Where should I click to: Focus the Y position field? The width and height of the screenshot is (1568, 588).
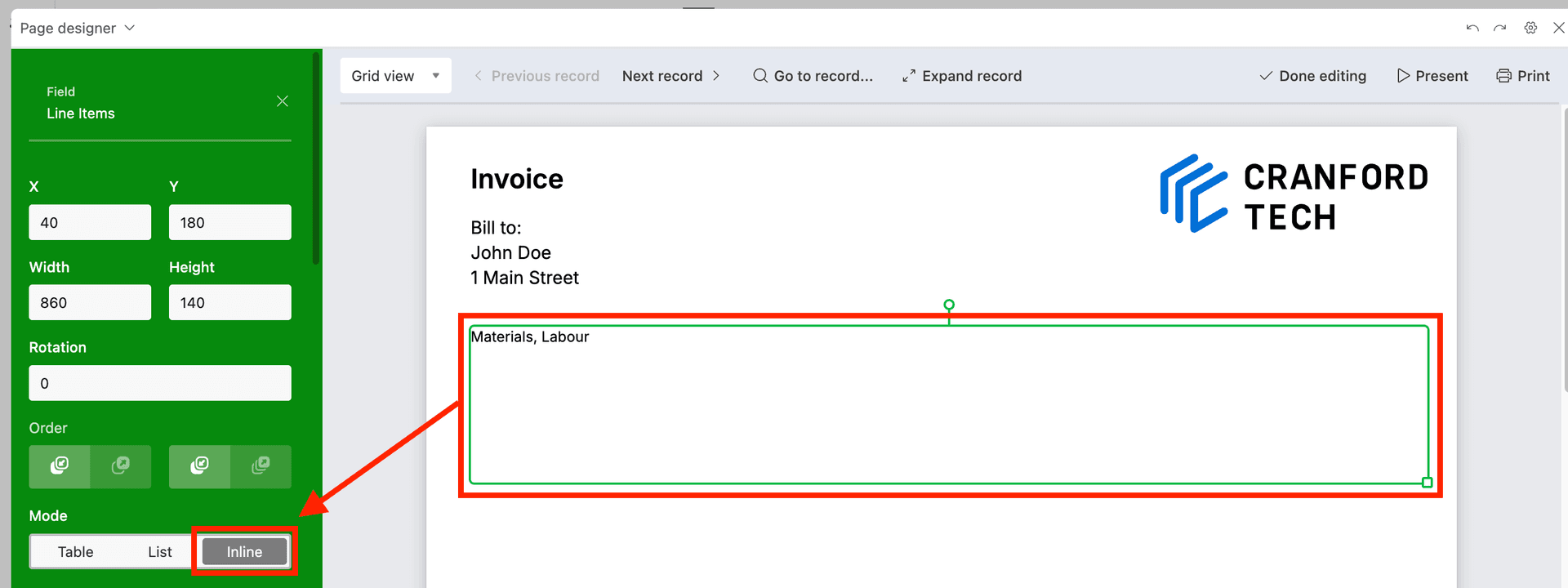230,222
